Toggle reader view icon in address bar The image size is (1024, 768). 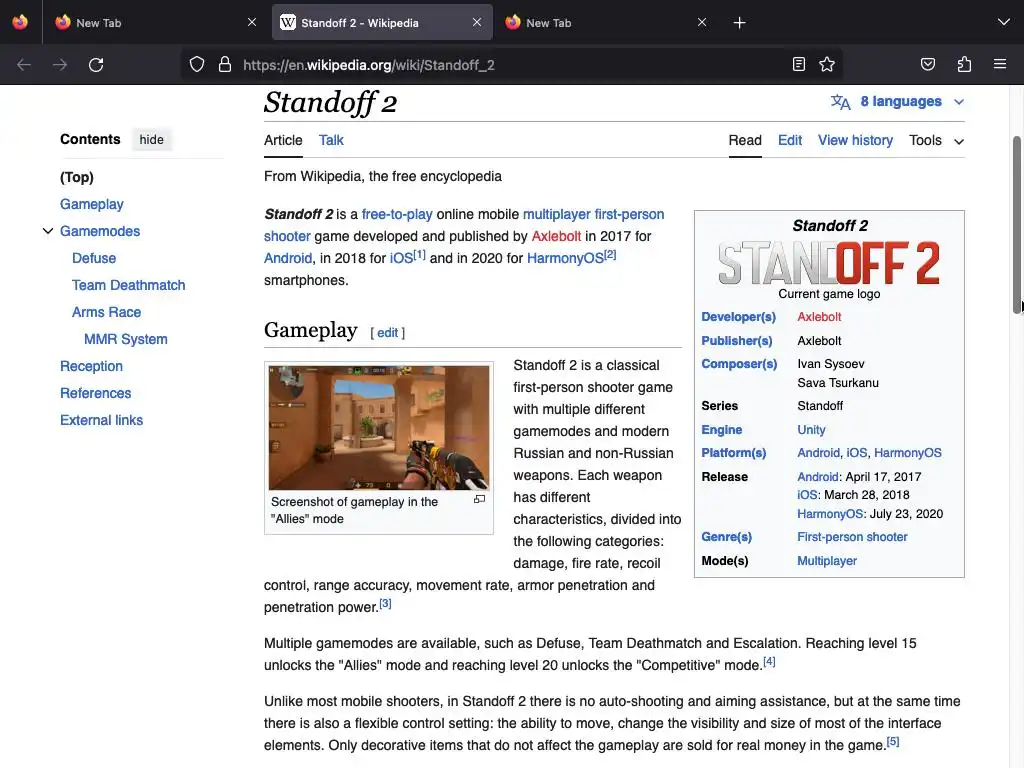click(799, 65)
